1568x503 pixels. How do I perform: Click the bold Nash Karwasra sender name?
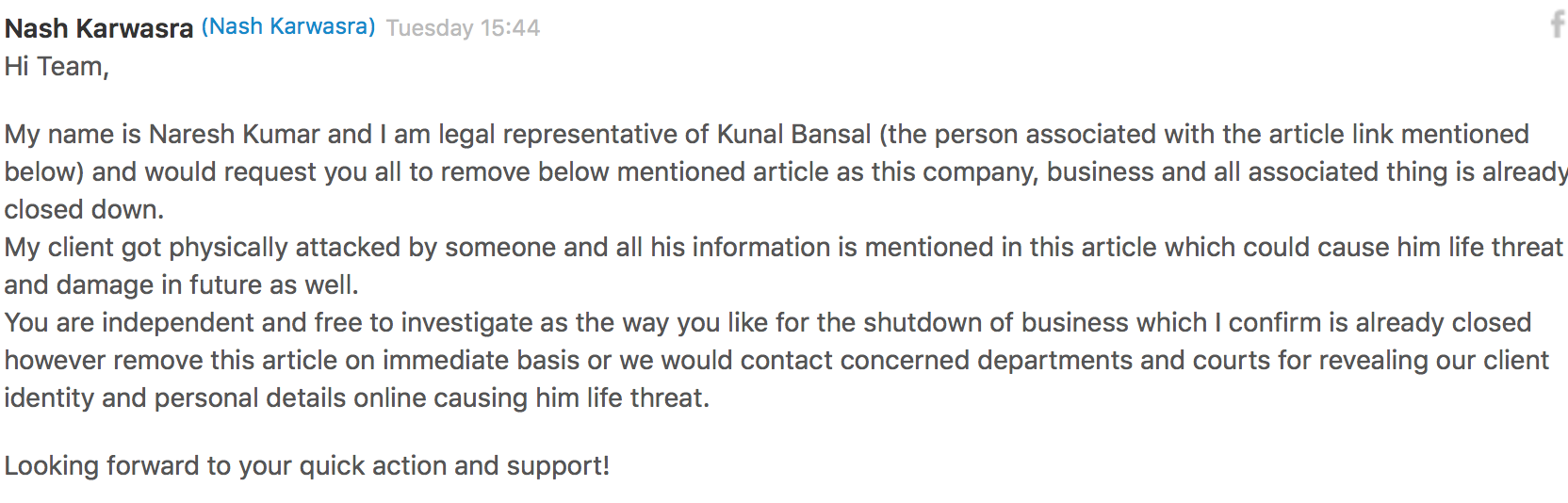coord(99,28)
